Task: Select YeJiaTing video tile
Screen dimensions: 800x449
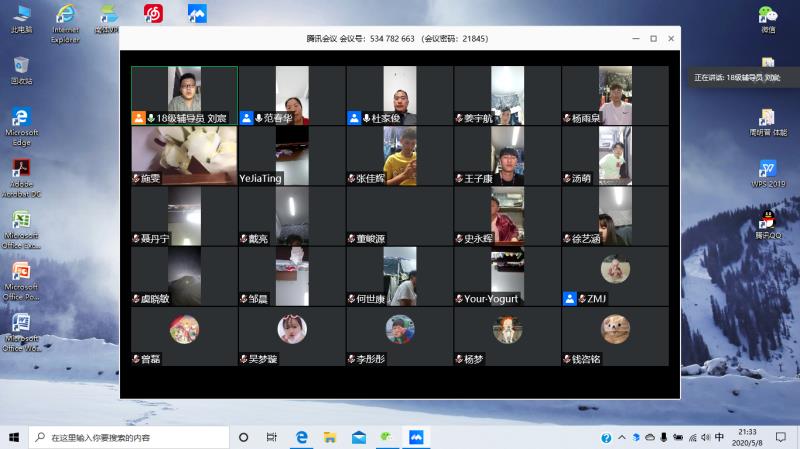Action: 291,156
